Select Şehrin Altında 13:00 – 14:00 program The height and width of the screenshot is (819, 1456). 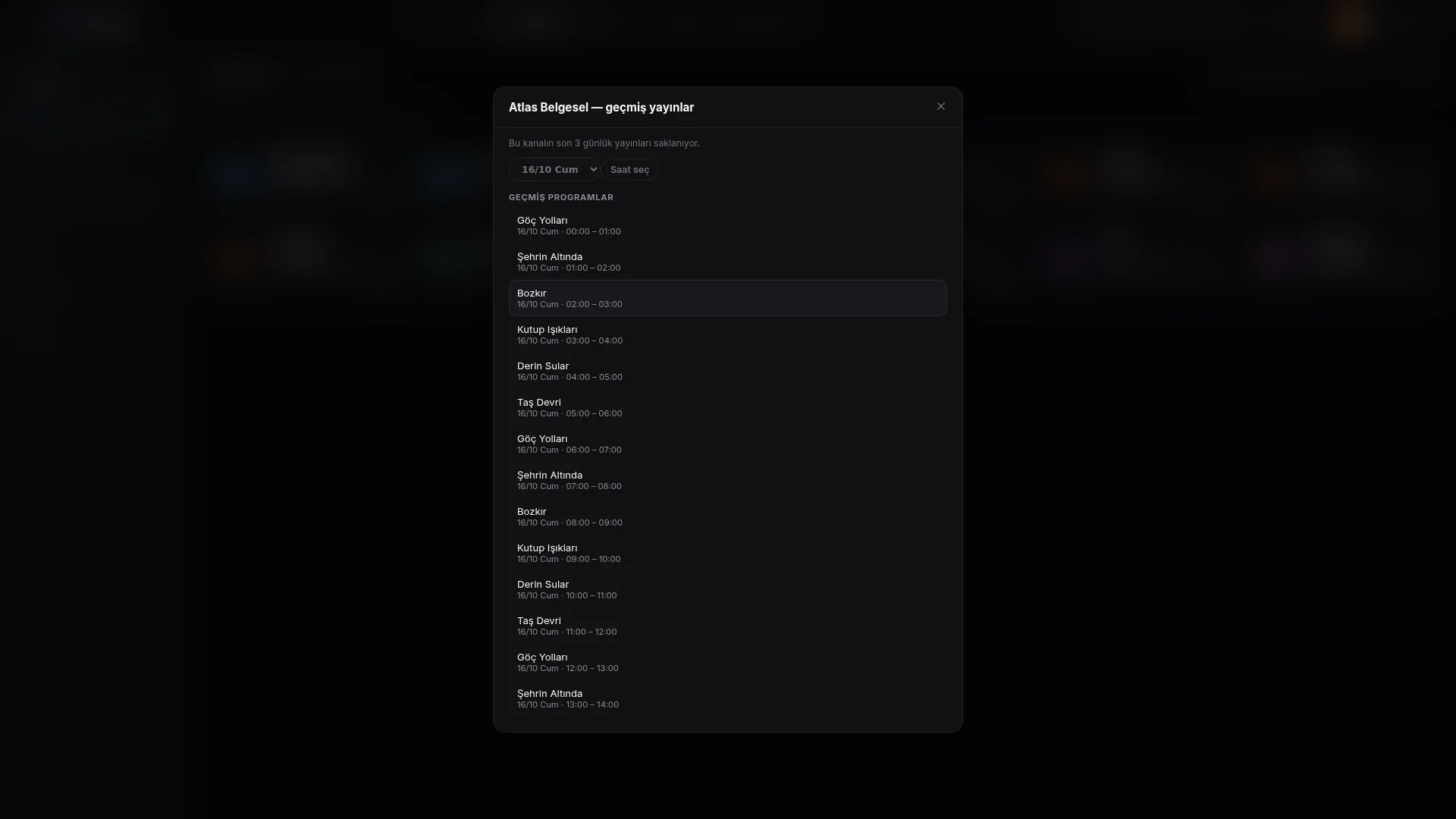click(x=728, y=698)
